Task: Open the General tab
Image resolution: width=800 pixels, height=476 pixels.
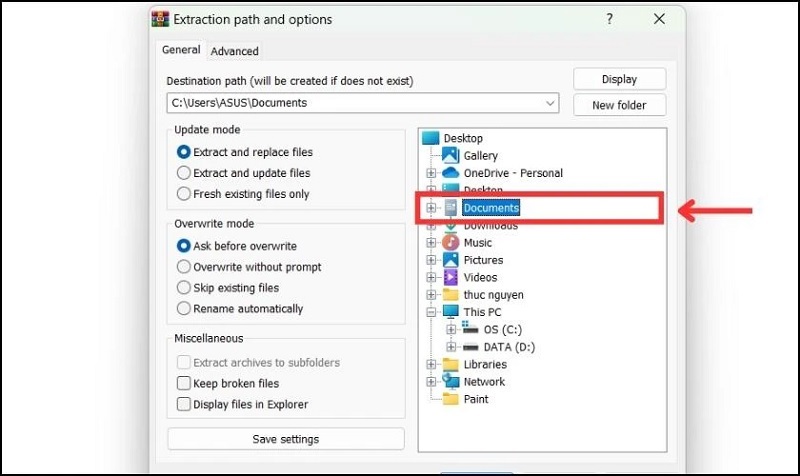Action: click(x=181, y=50)
